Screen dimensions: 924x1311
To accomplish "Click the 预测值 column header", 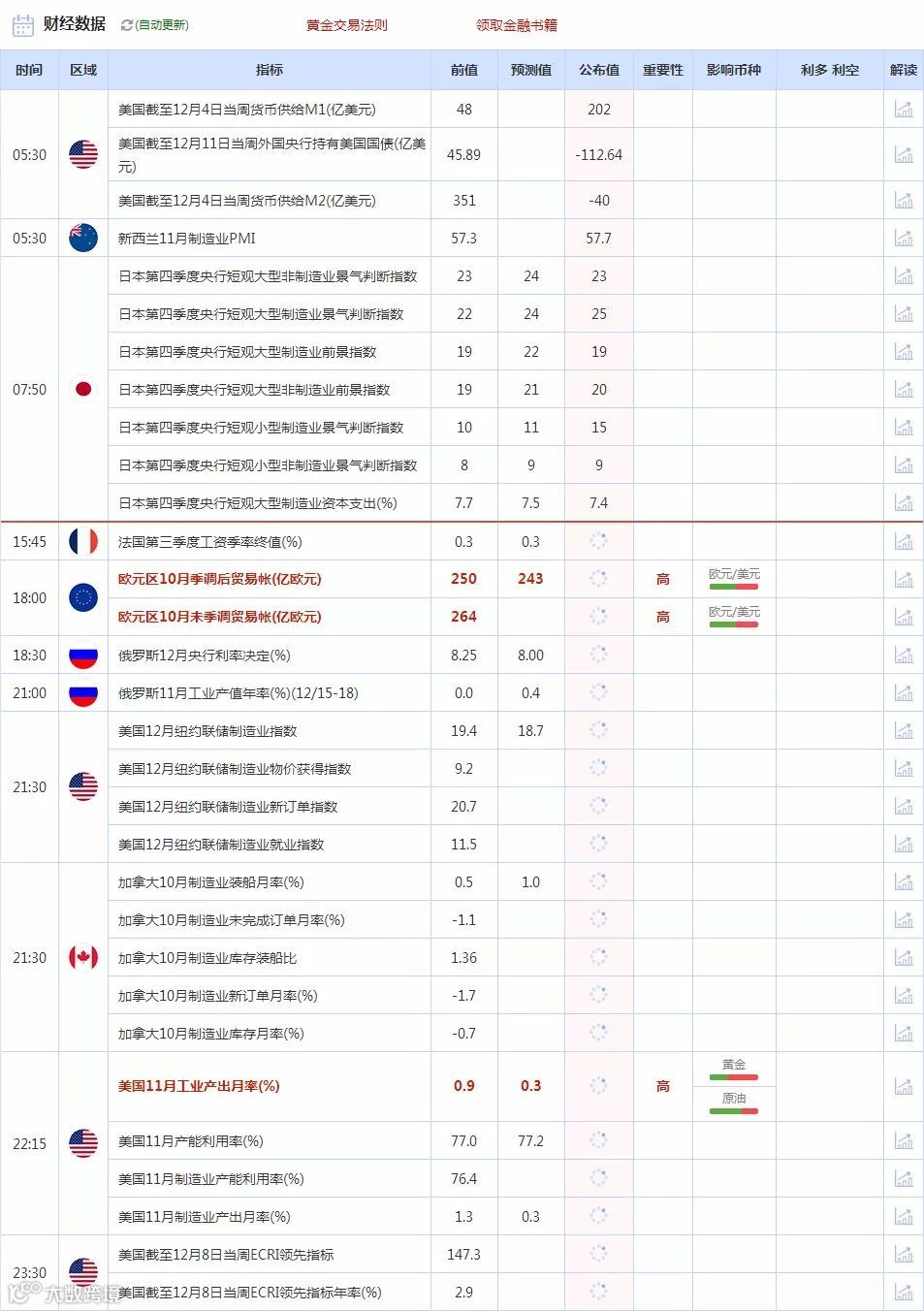I will pos(531,70).
